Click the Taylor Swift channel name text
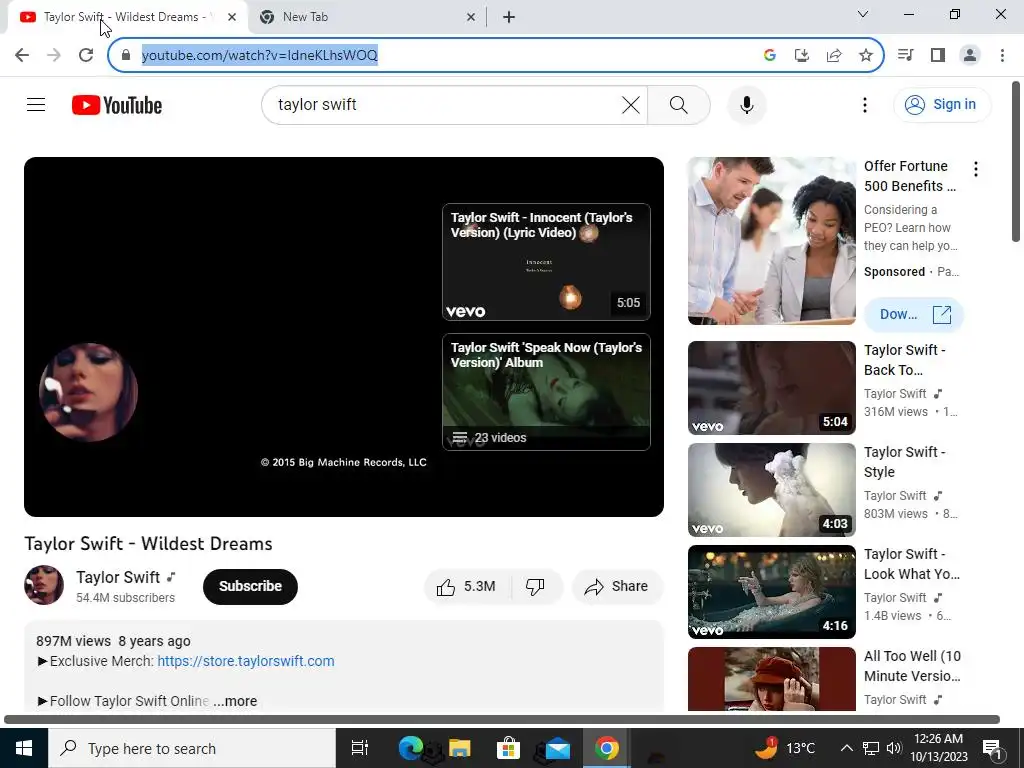 [118, 577]
